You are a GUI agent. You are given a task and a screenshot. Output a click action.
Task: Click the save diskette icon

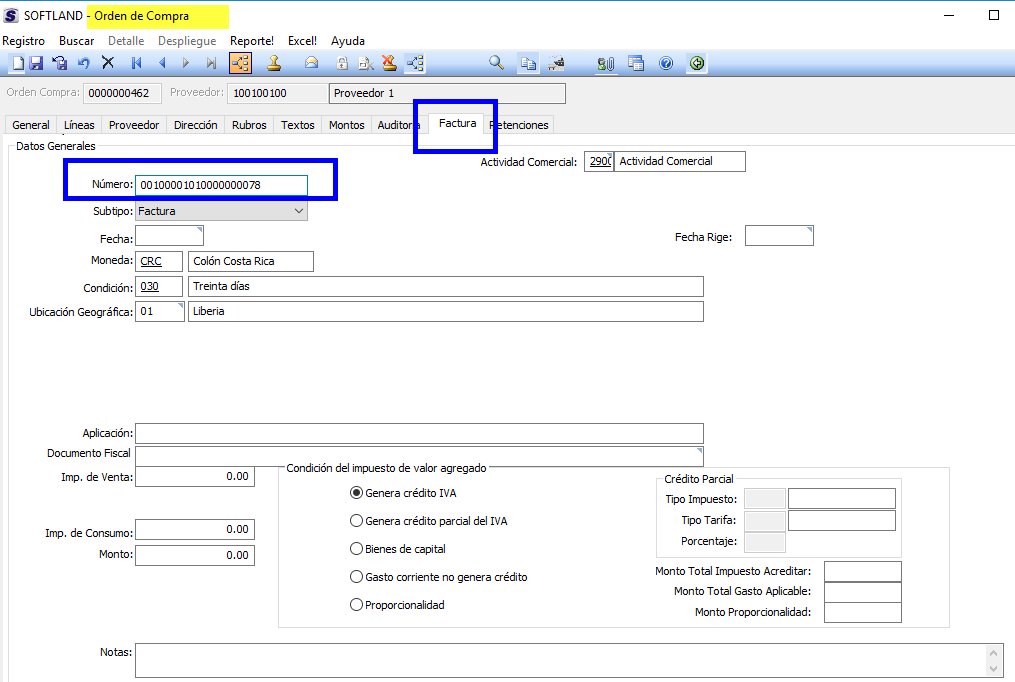click(x=36, y=63)
